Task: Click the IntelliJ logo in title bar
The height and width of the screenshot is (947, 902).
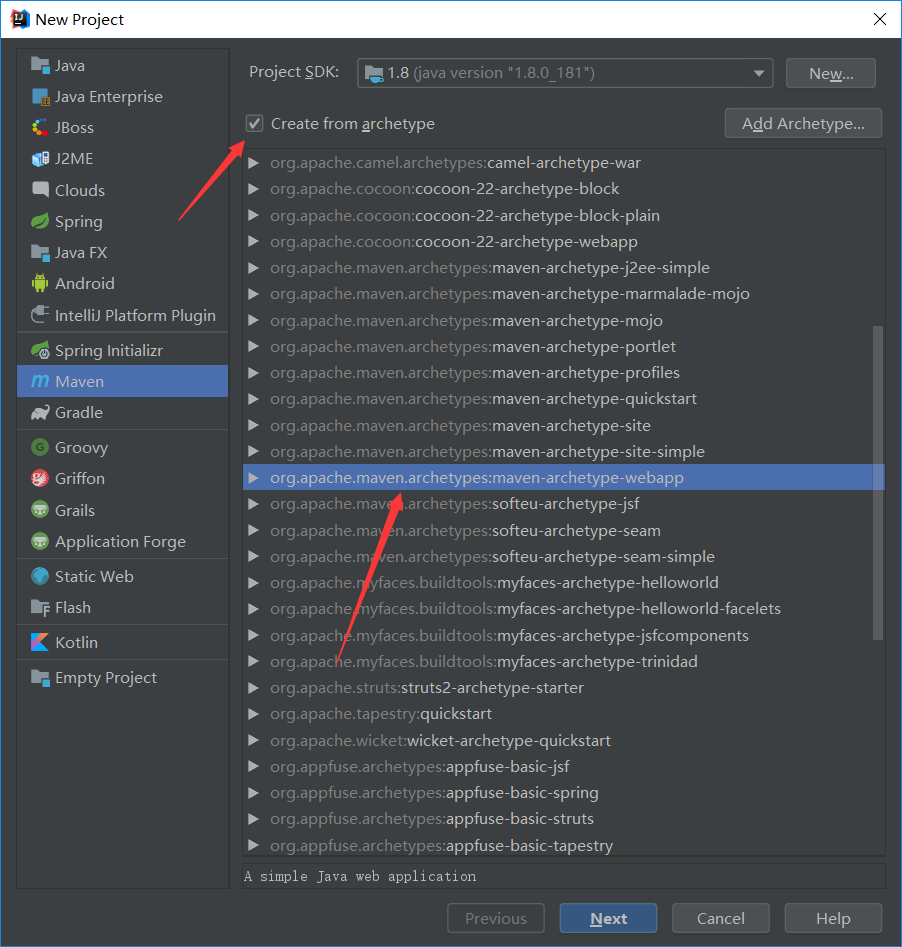Action: 20,19
